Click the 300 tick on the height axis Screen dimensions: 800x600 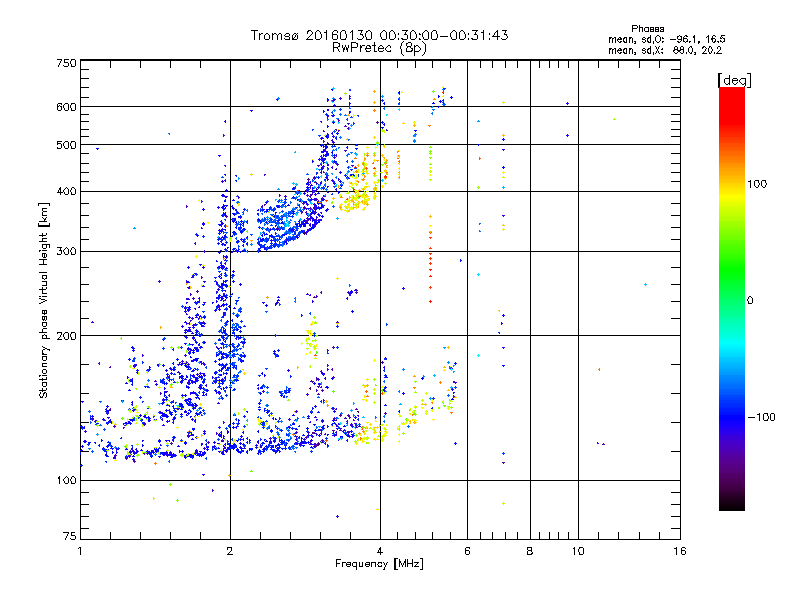[x=66, y=251]
